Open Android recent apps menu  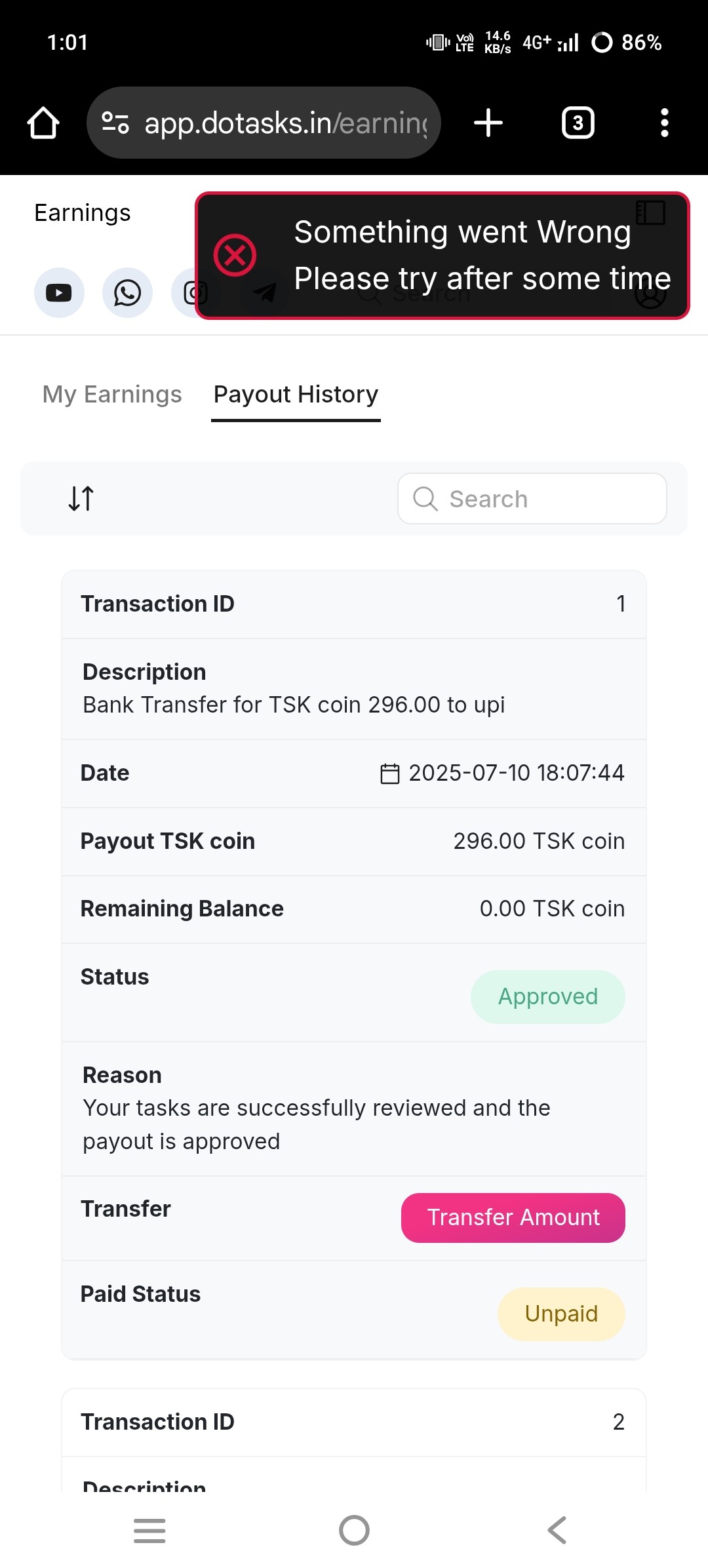pos(149,1531)
